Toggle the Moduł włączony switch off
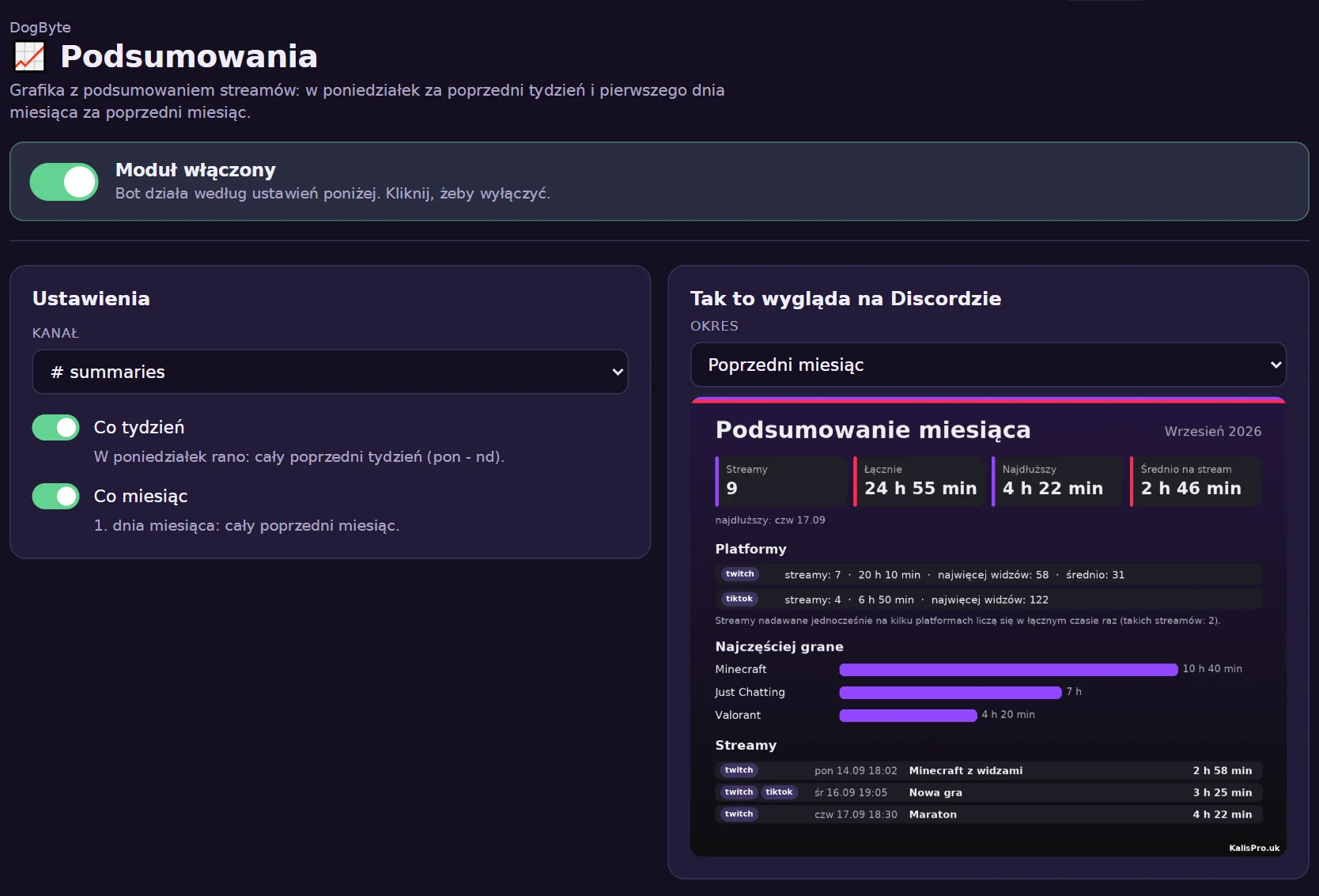The height and width of the screenshot is (896, 1319). point(64,182)
